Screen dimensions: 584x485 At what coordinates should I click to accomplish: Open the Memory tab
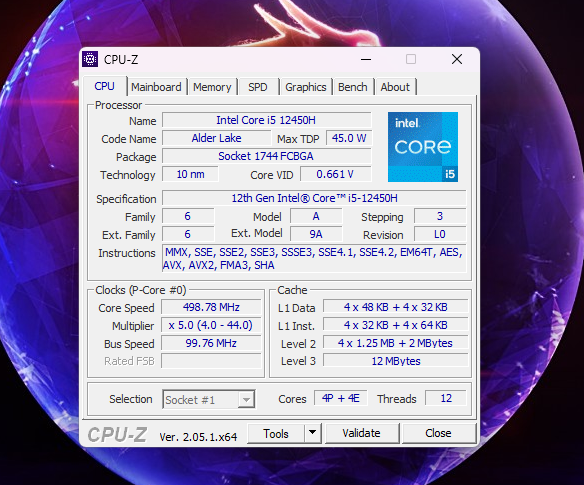click(212, 87)
